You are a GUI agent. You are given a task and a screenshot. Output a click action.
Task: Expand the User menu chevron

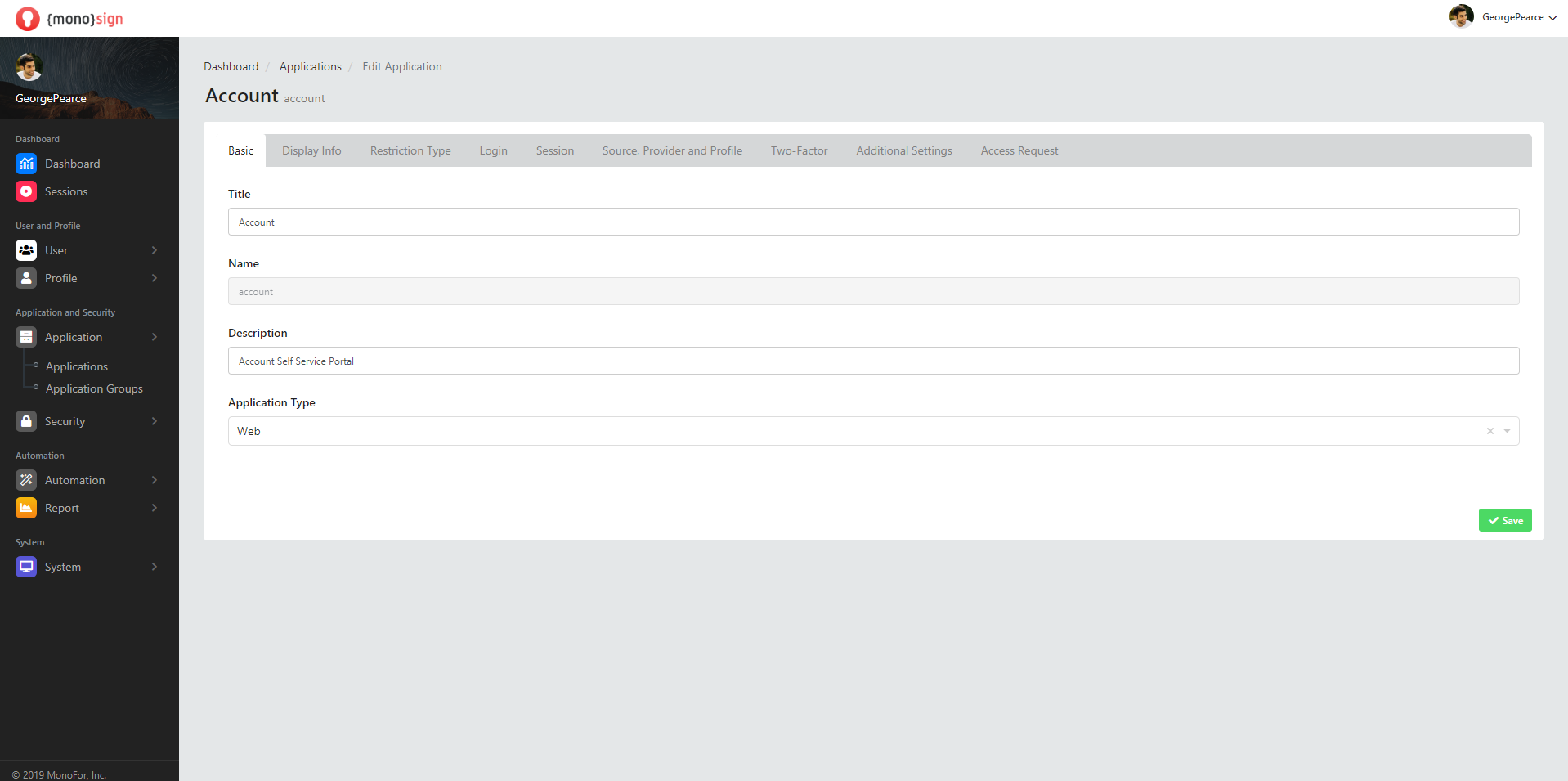[155, 250]
